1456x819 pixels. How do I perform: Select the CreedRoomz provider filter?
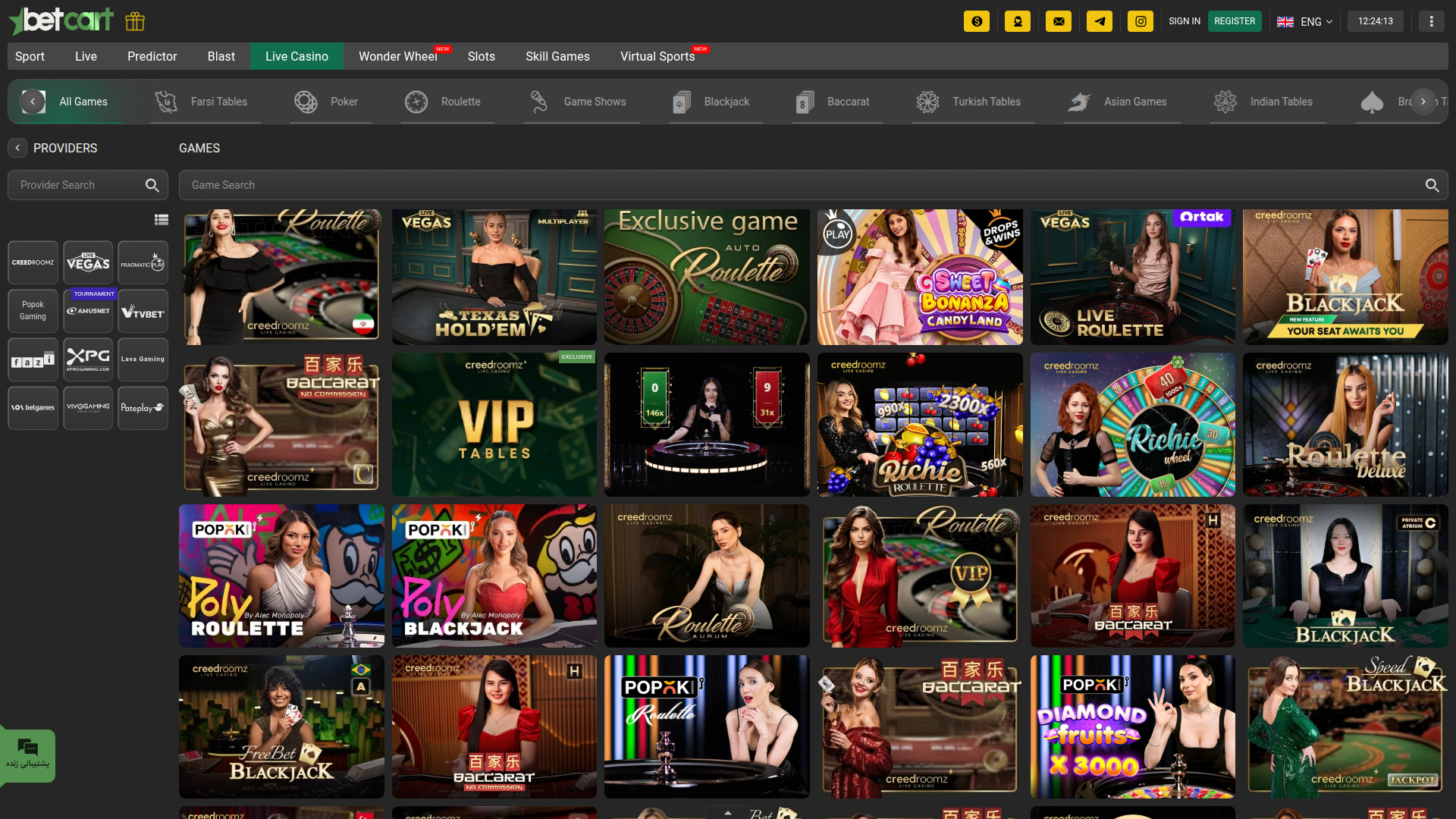(33, 262)
